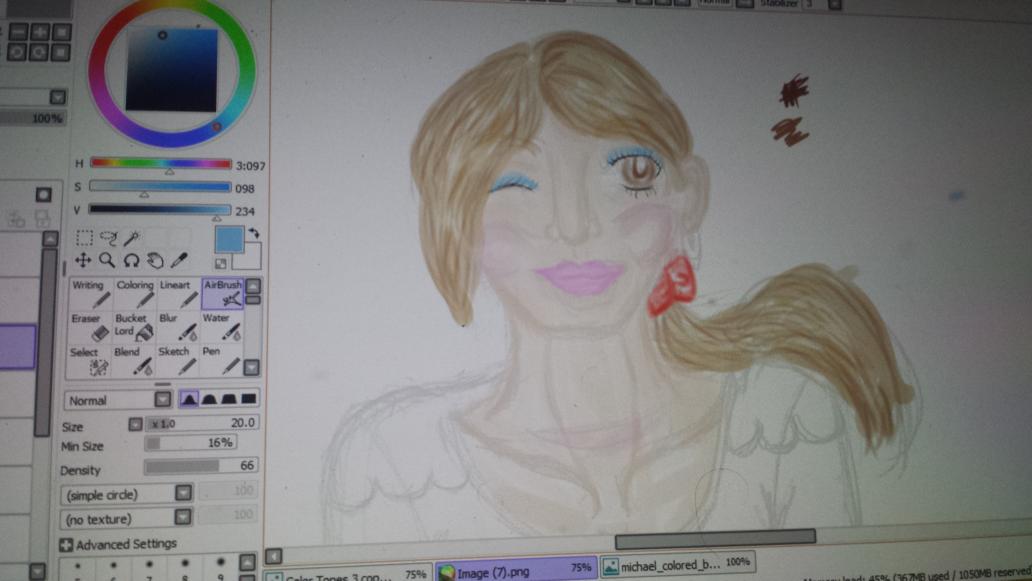The height and width of the screenshot is (581, 1032).
Task: Adjust the Density slider at 66
Action: [201, 466]
